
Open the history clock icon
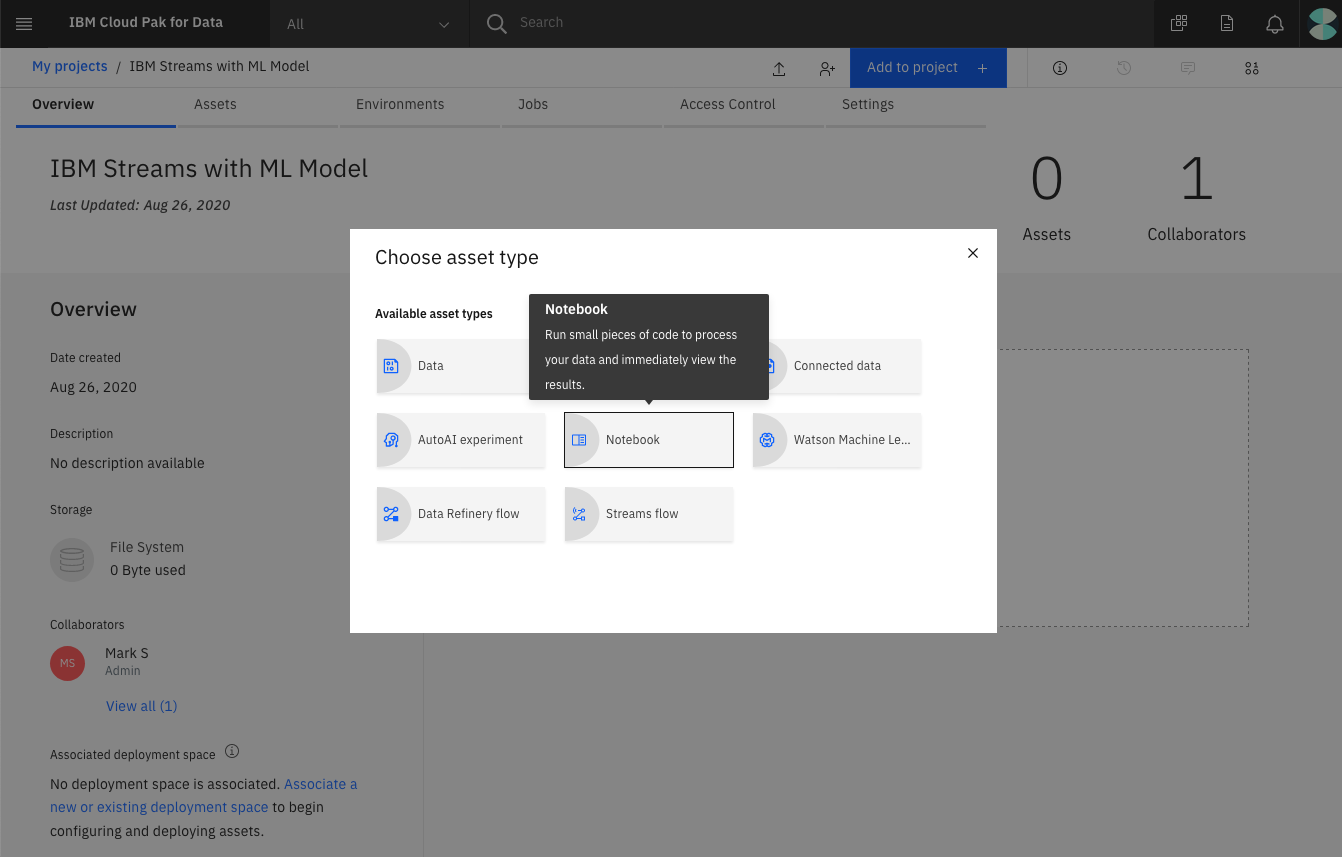[x=1124, y=68]
